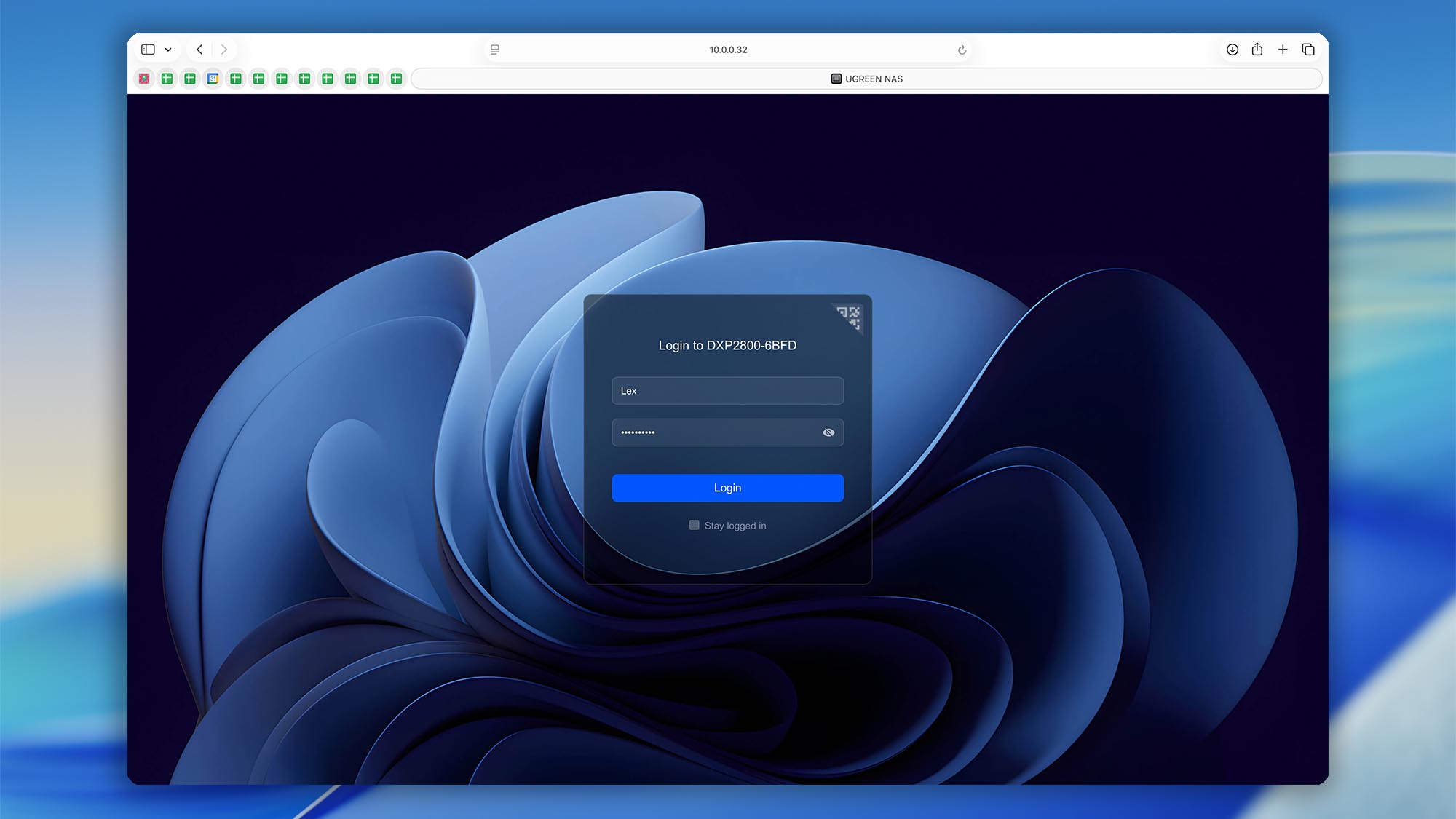Show the Safari sidebar
The width and height of the screenshot is (1456, 819).
pos(149,50)
